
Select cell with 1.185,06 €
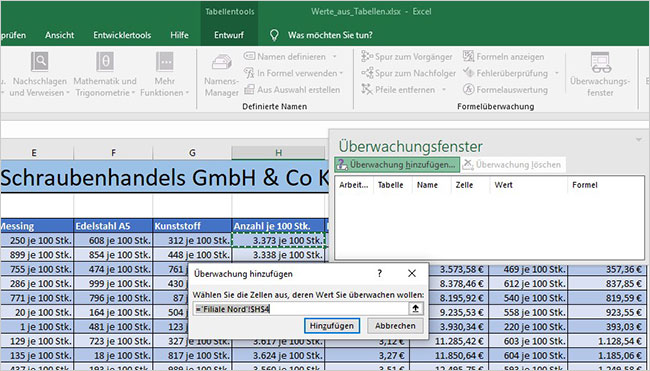point(607,356)
